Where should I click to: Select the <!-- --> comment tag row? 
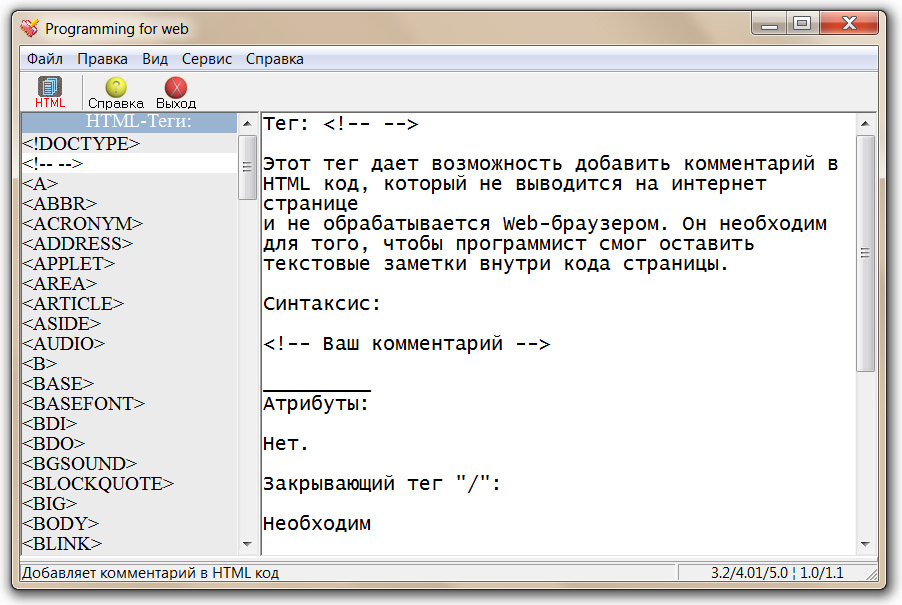[129, 163]
